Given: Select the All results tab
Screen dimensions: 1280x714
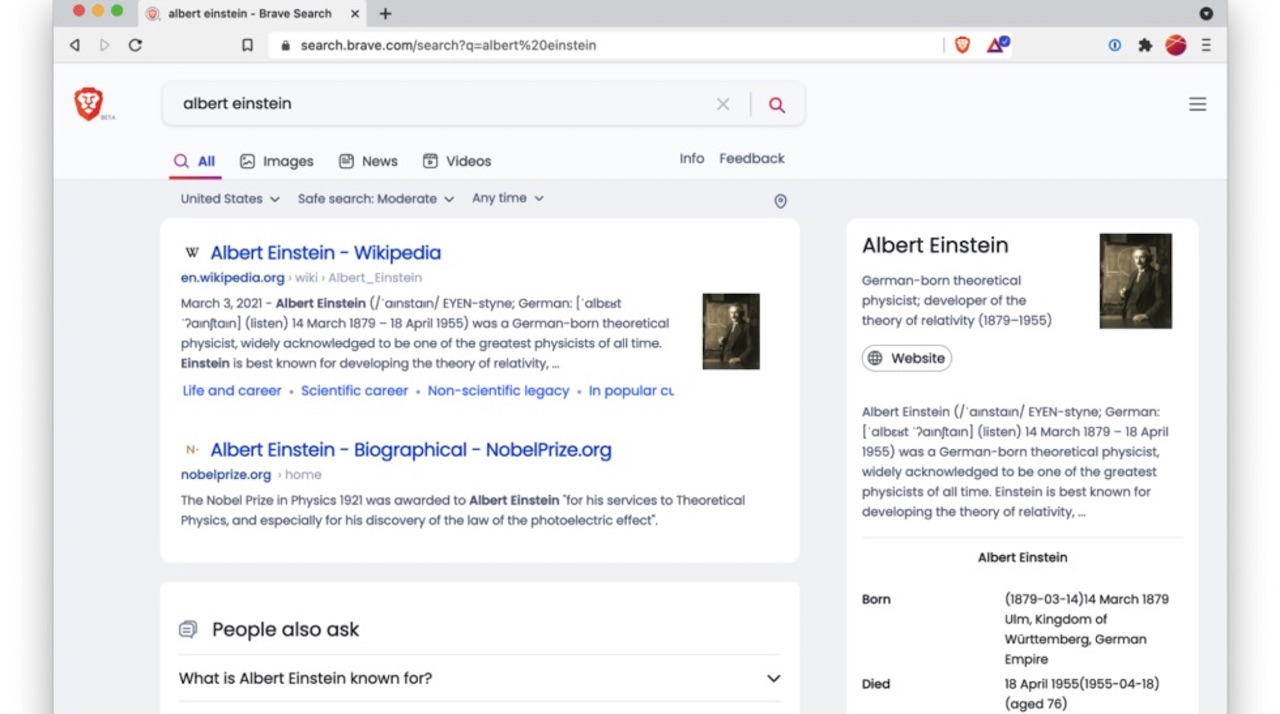Looking at the screenshot, I should [x=195, y=161].
